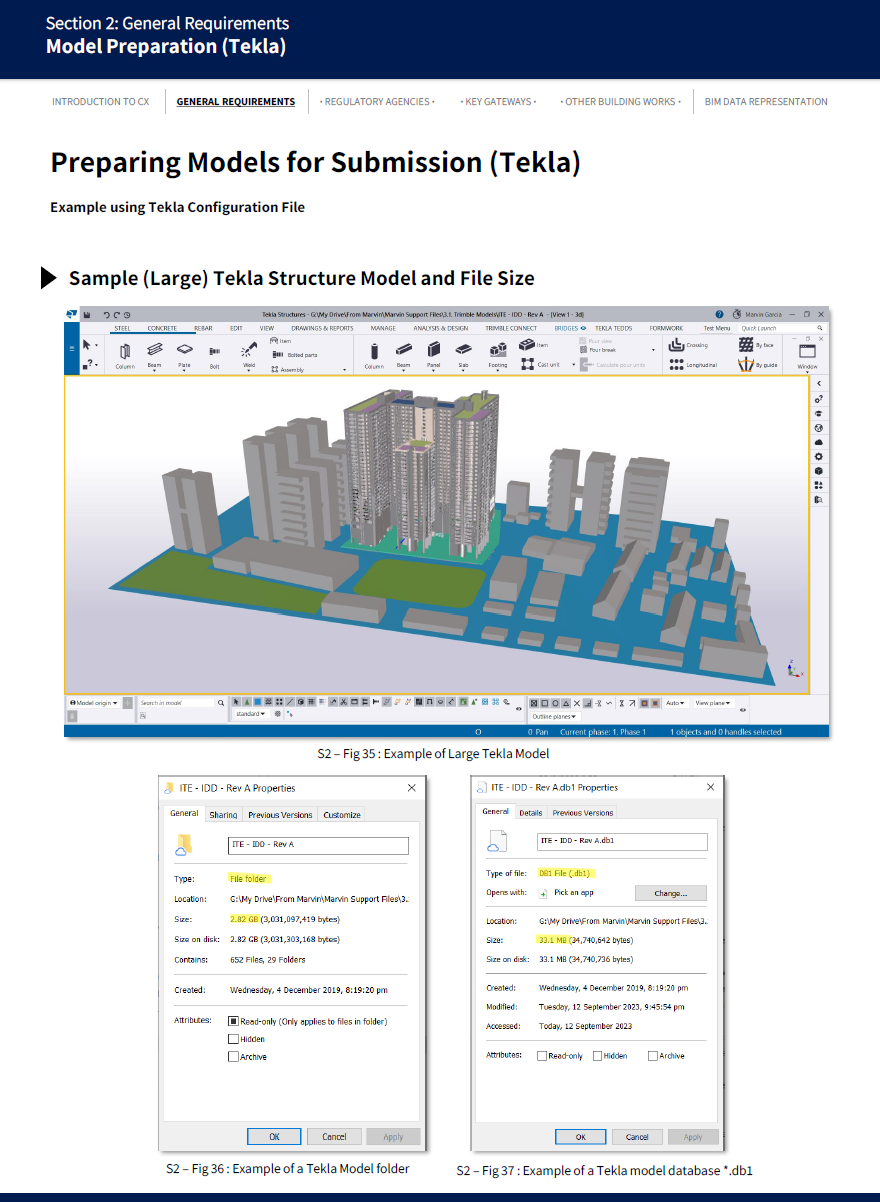This screenshot has width=880, height=1202.
Task: Expand the steel Beam dropdown arrow
Action: pyautogui.click(x=154, y=372)
